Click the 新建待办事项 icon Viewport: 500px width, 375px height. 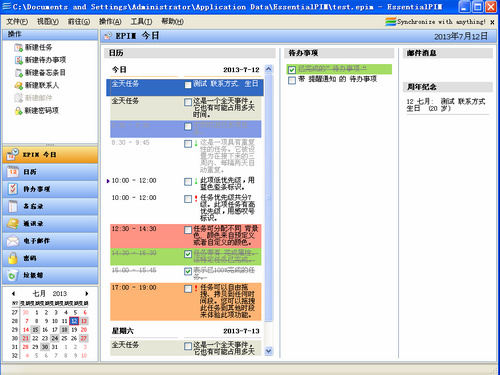point(18,60)
